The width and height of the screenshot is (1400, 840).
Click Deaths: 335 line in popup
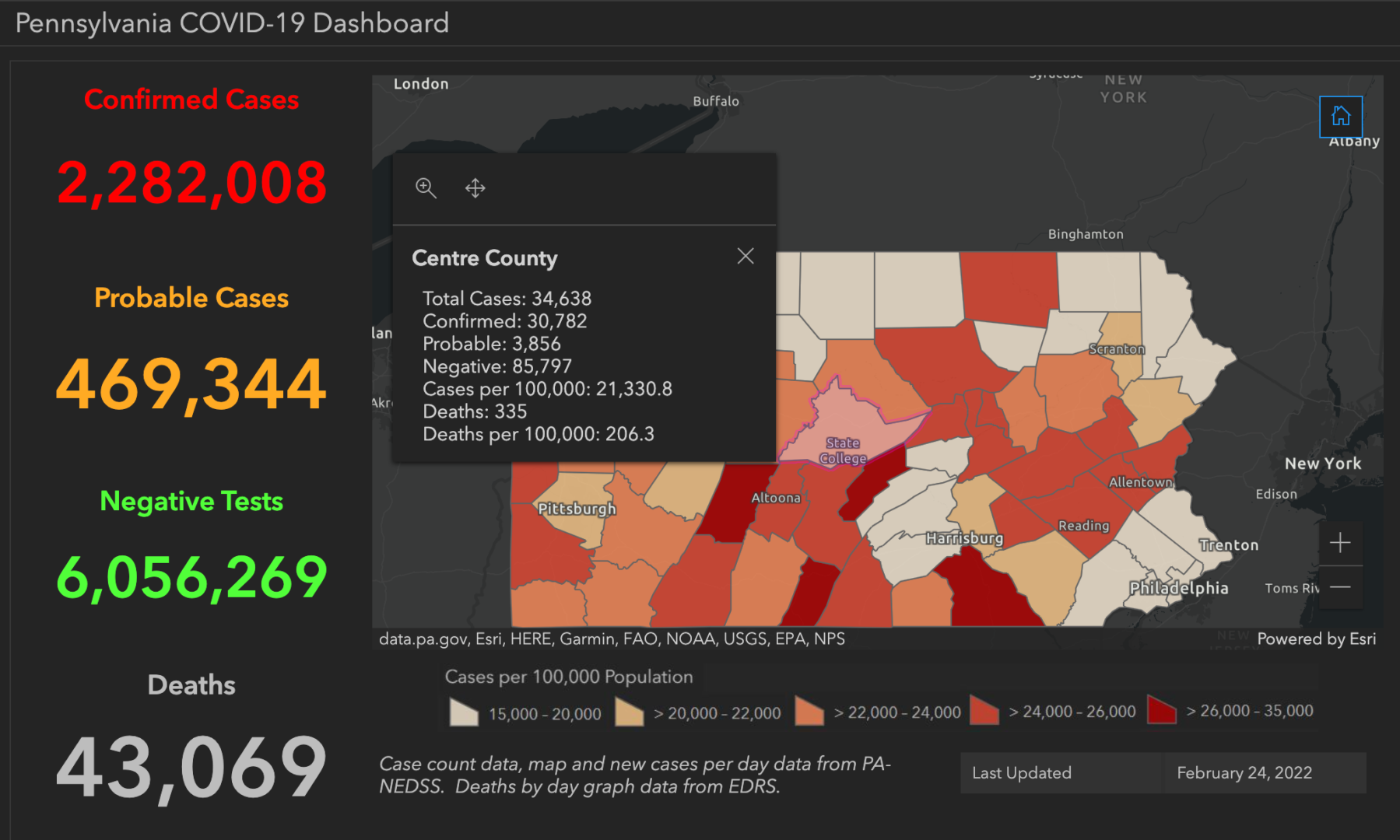click(x=475, y=411)
